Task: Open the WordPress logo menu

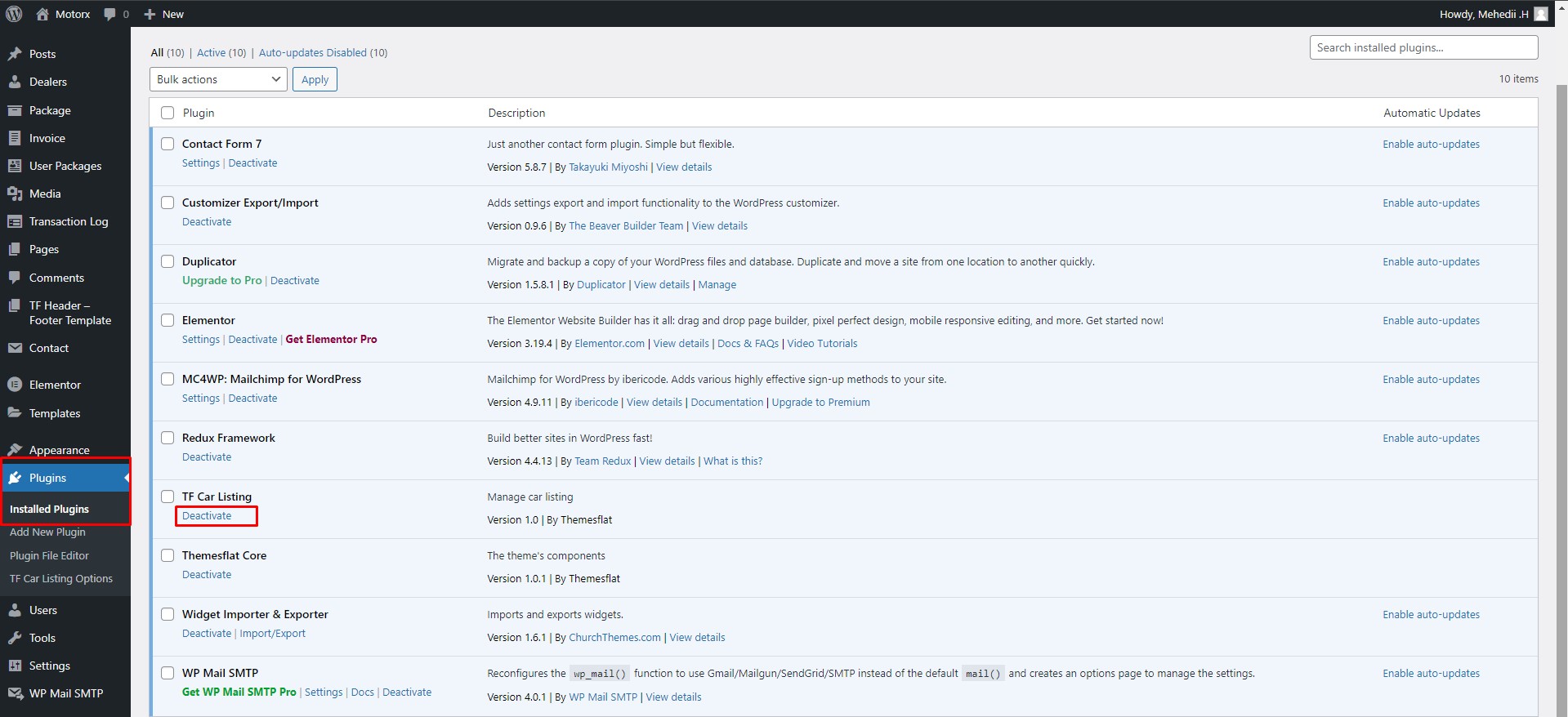Action: click(x=14, y=14)
